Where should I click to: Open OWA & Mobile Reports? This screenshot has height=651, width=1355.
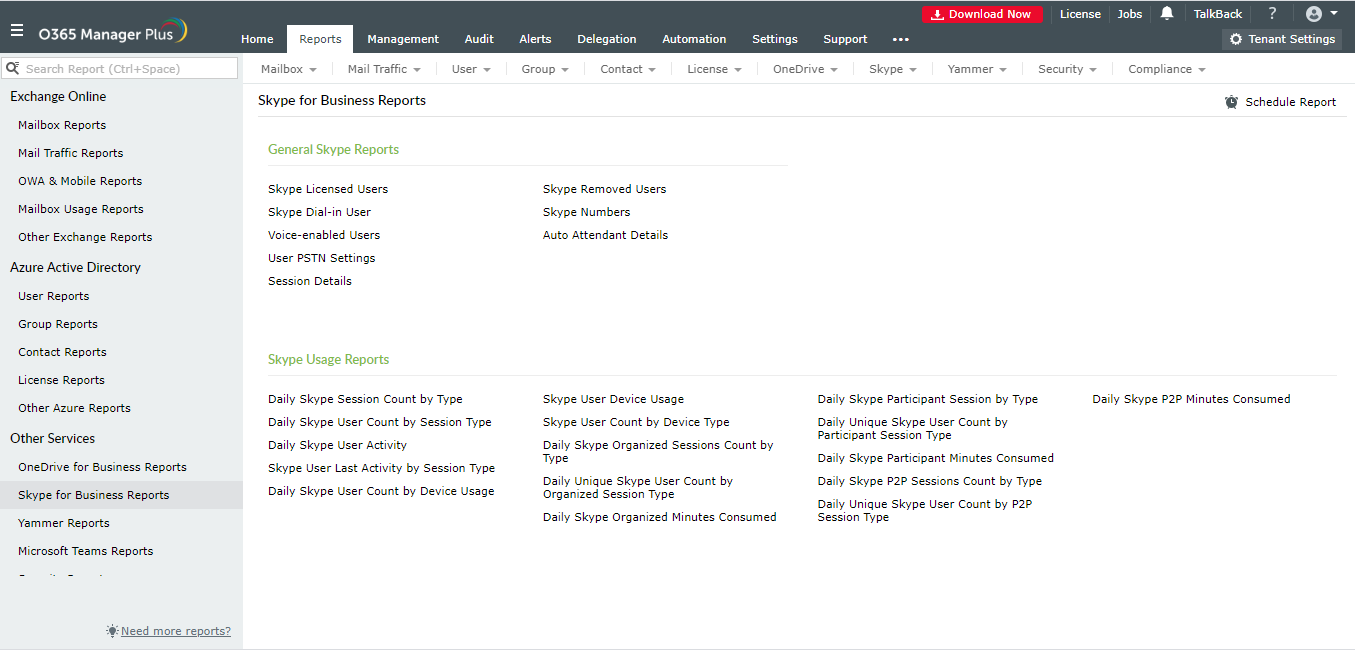tap(80, 181)
